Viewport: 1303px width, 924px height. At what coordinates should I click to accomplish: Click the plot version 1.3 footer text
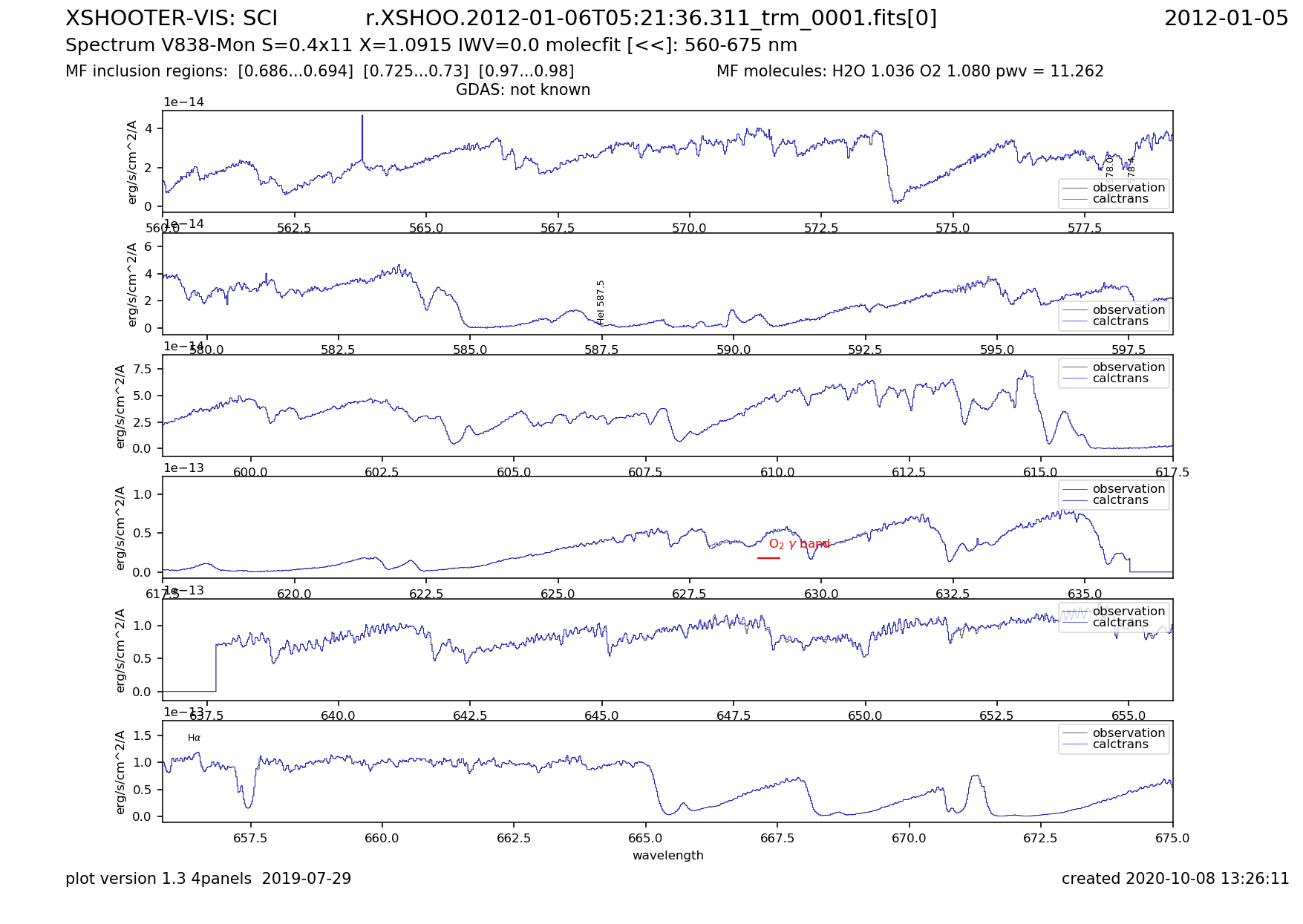click(208, 879)
